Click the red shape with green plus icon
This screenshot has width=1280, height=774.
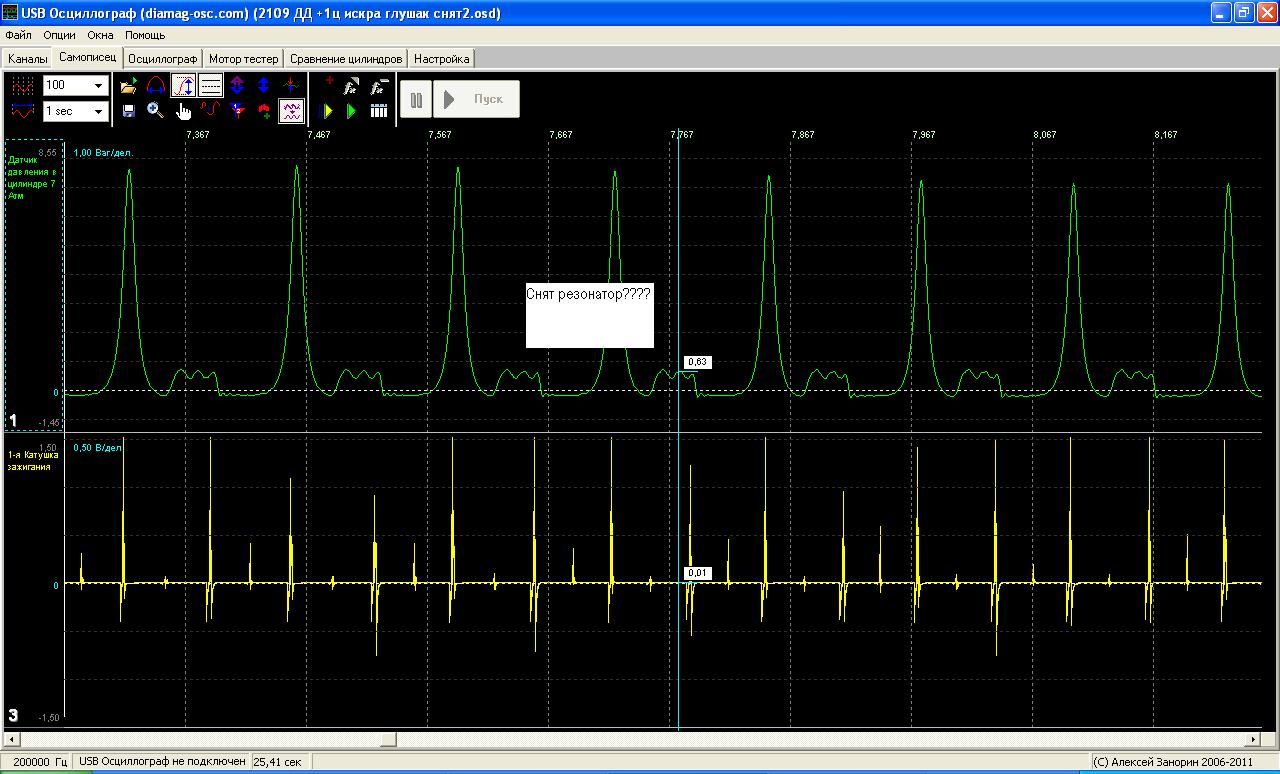tap(264, 111)
